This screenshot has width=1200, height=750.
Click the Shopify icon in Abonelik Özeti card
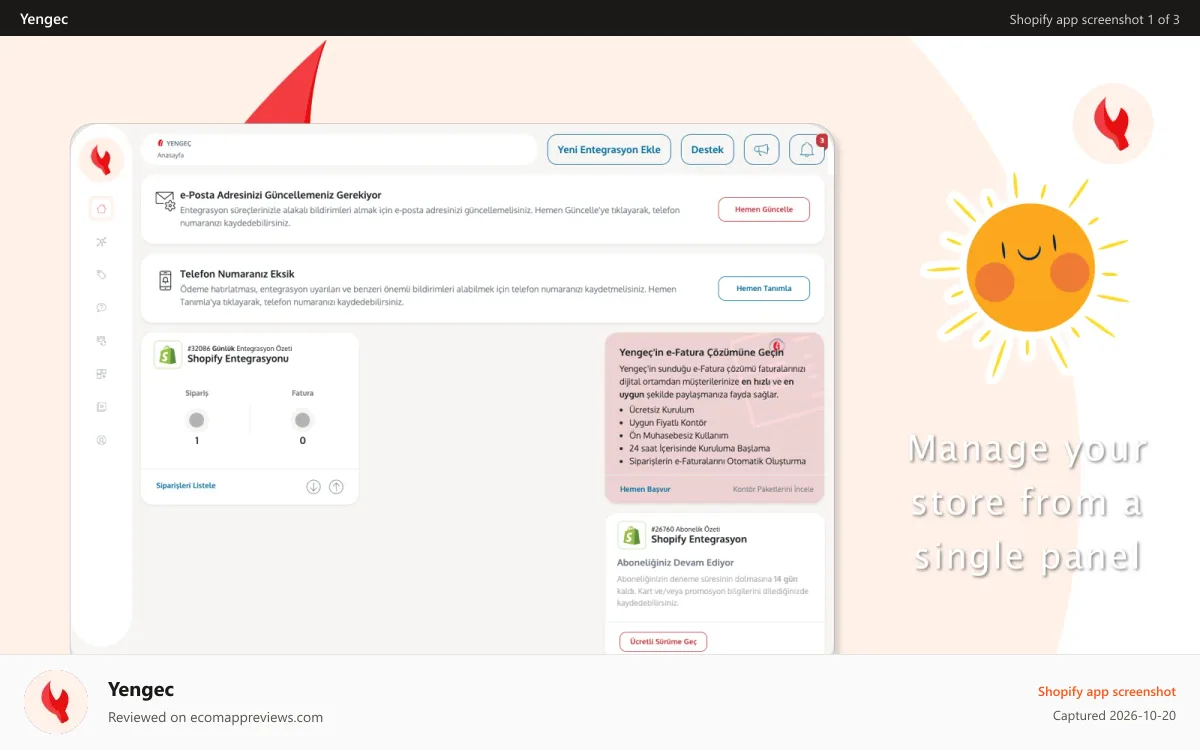(x=632, y=535)
